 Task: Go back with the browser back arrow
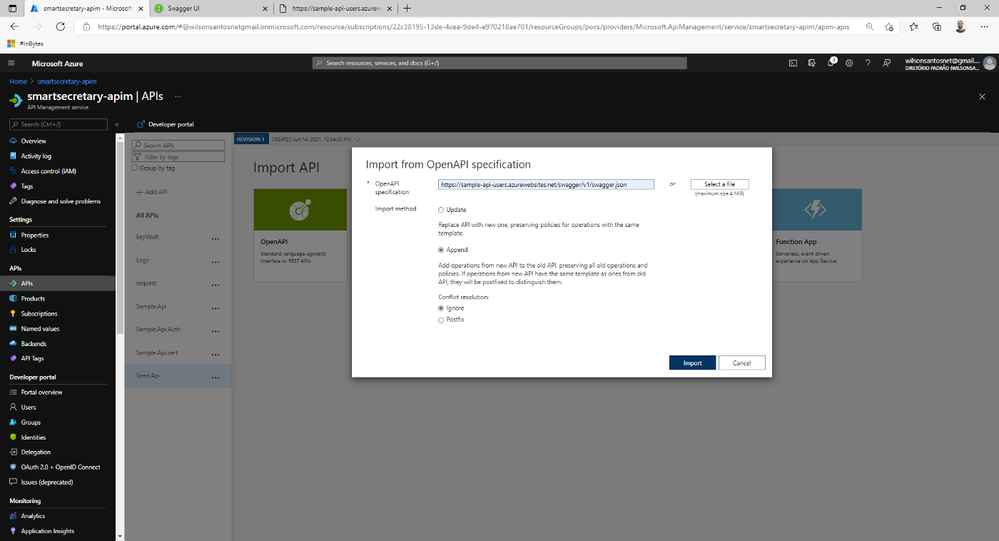pyautogui.click(x=15, y=27)
